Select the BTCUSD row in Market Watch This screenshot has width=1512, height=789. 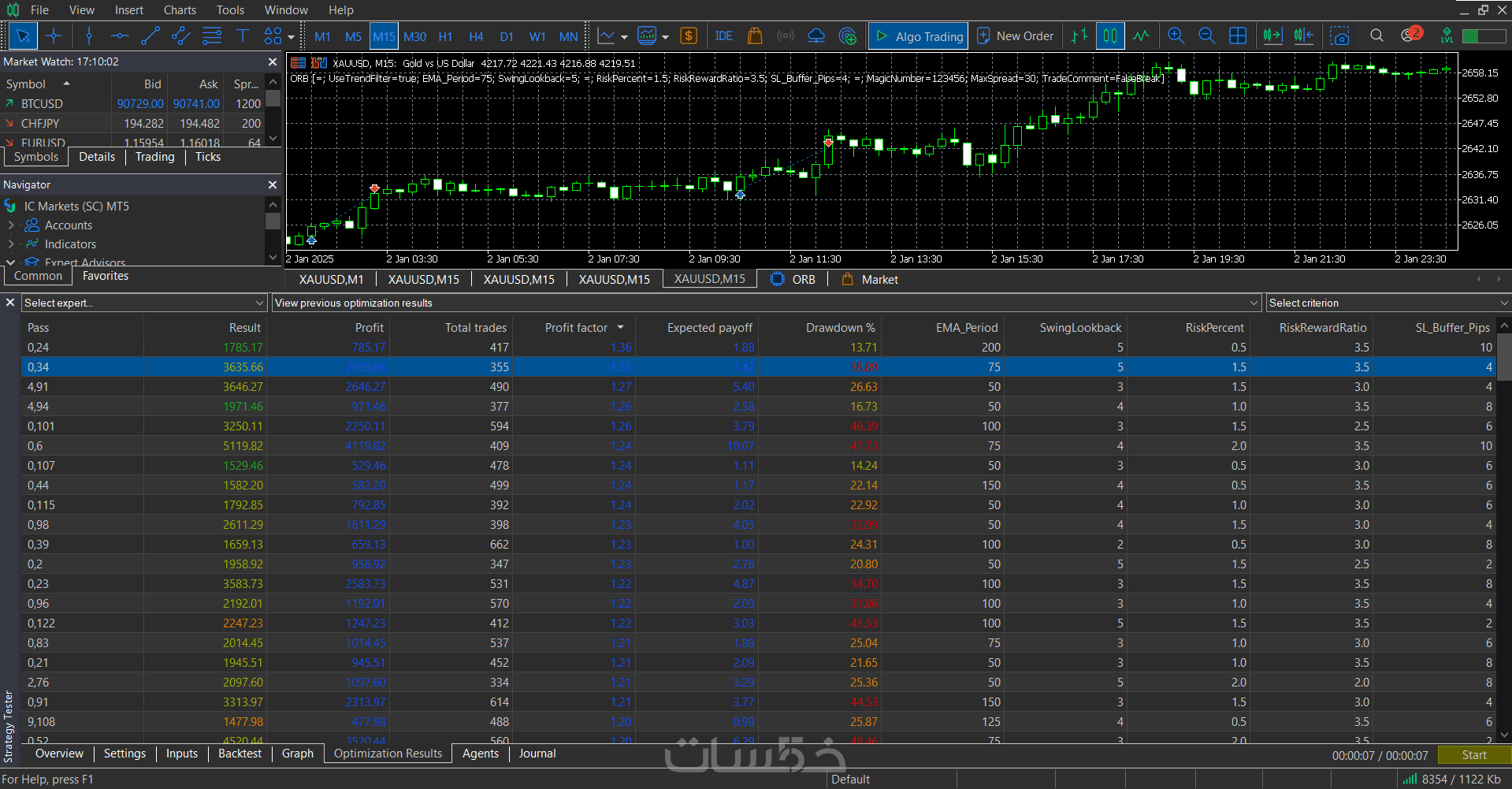click(133, 104)
